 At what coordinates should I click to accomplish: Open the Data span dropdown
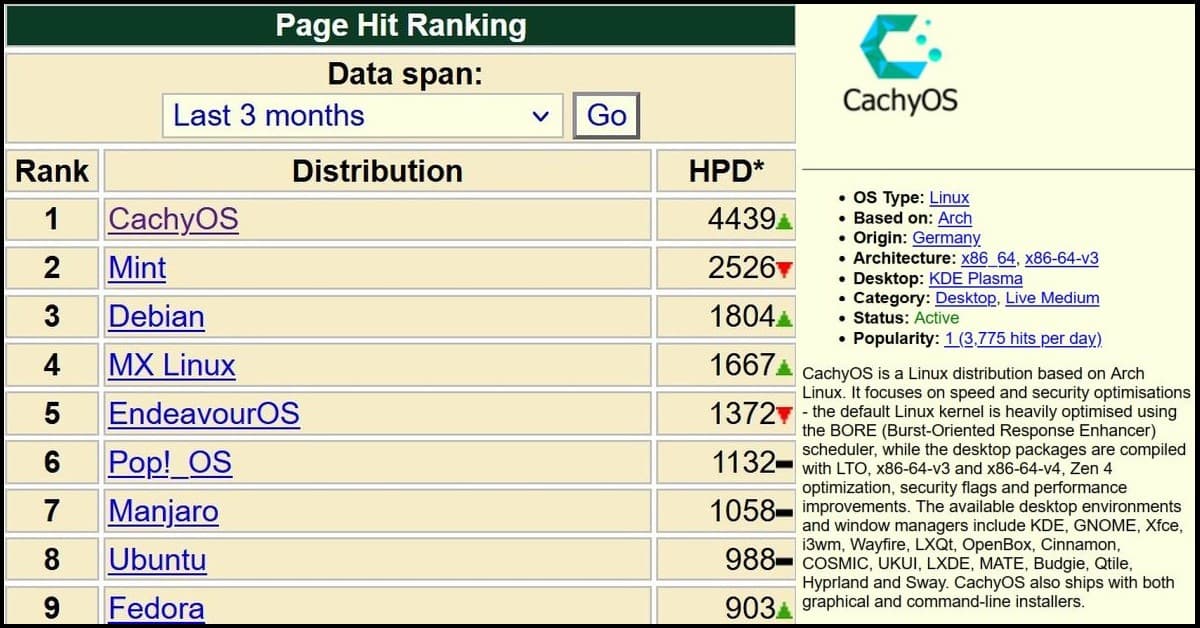pyautogui.click(x=362, y=116)
